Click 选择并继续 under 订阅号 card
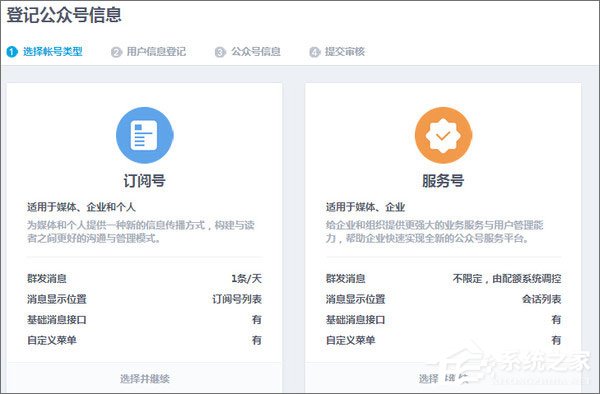The image size is (600, 394). point(145,379)
